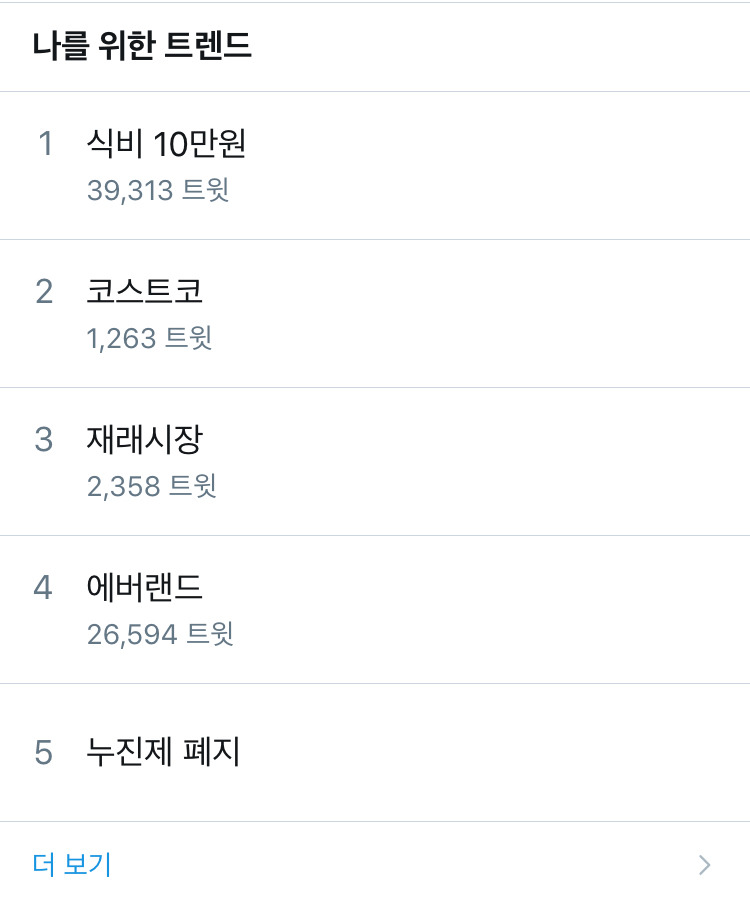The height and width of the screenshot is (903, 750).
Task: Click the 1,263 트윗 count
Action: pos(149,338)
